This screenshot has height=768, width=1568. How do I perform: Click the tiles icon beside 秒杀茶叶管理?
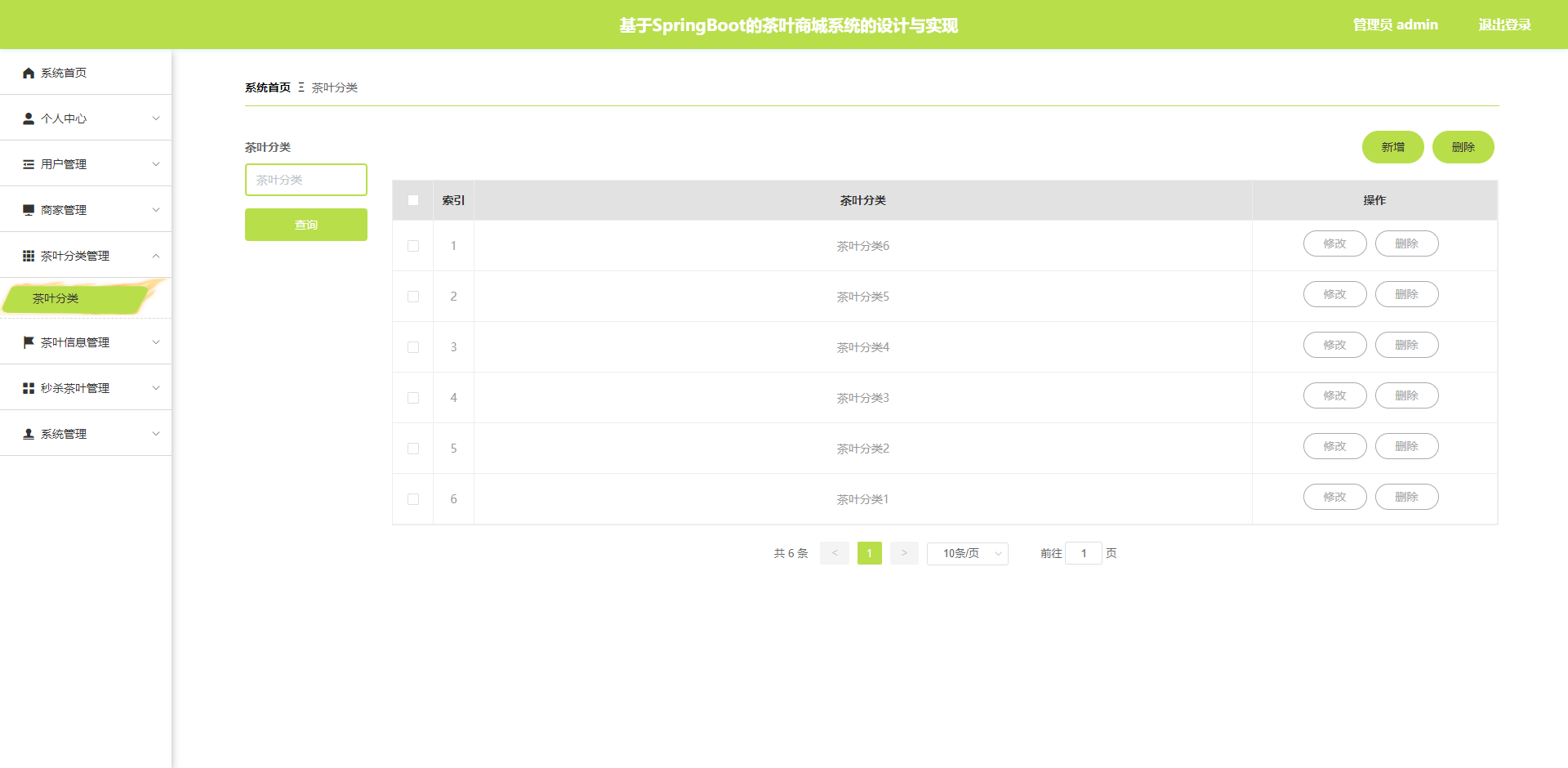(x=29, y=388)
